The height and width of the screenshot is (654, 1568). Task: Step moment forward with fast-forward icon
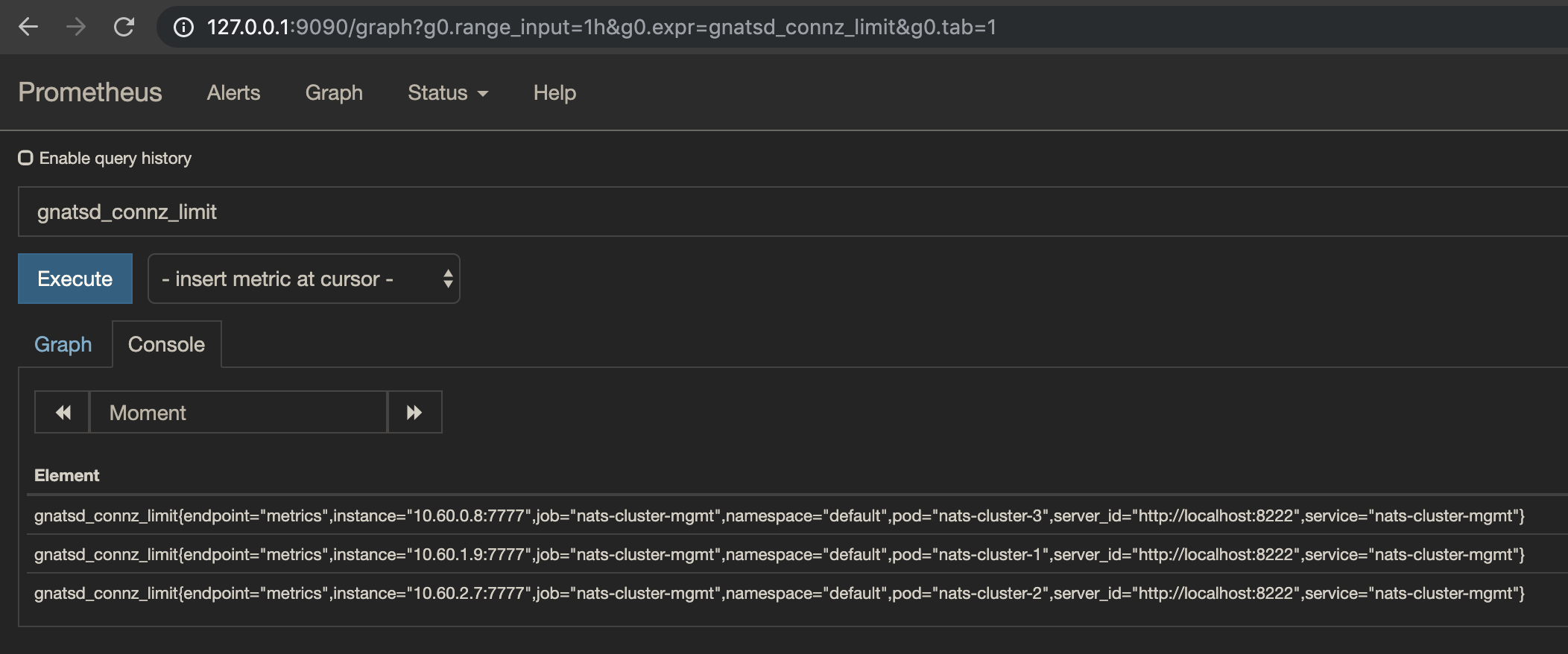point(414,412)
